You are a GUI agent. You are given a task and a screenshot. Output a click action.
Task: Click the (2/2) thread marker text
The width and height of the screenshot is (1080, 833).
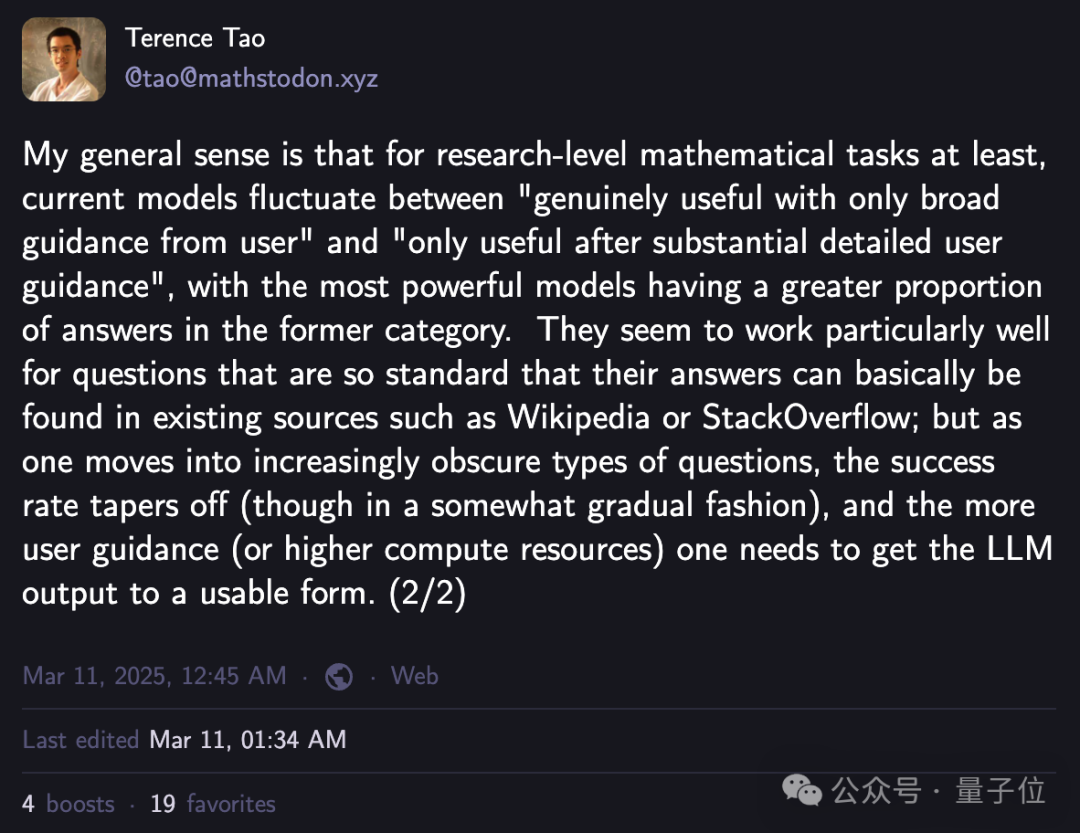[x=427, y=593]
